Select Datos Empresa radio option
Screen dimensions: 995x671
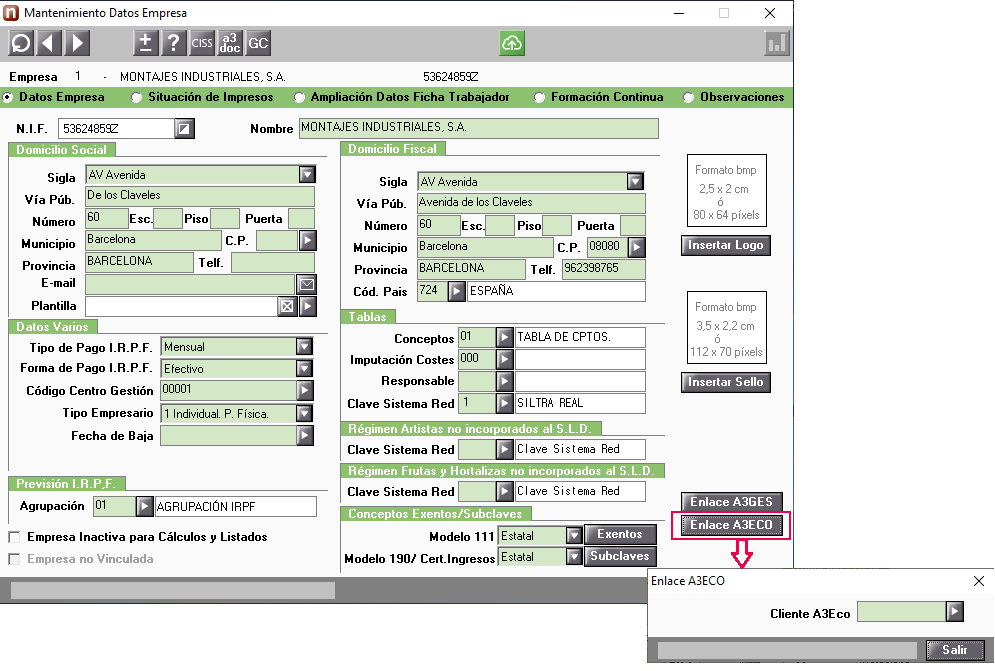(x=8, y=97)
